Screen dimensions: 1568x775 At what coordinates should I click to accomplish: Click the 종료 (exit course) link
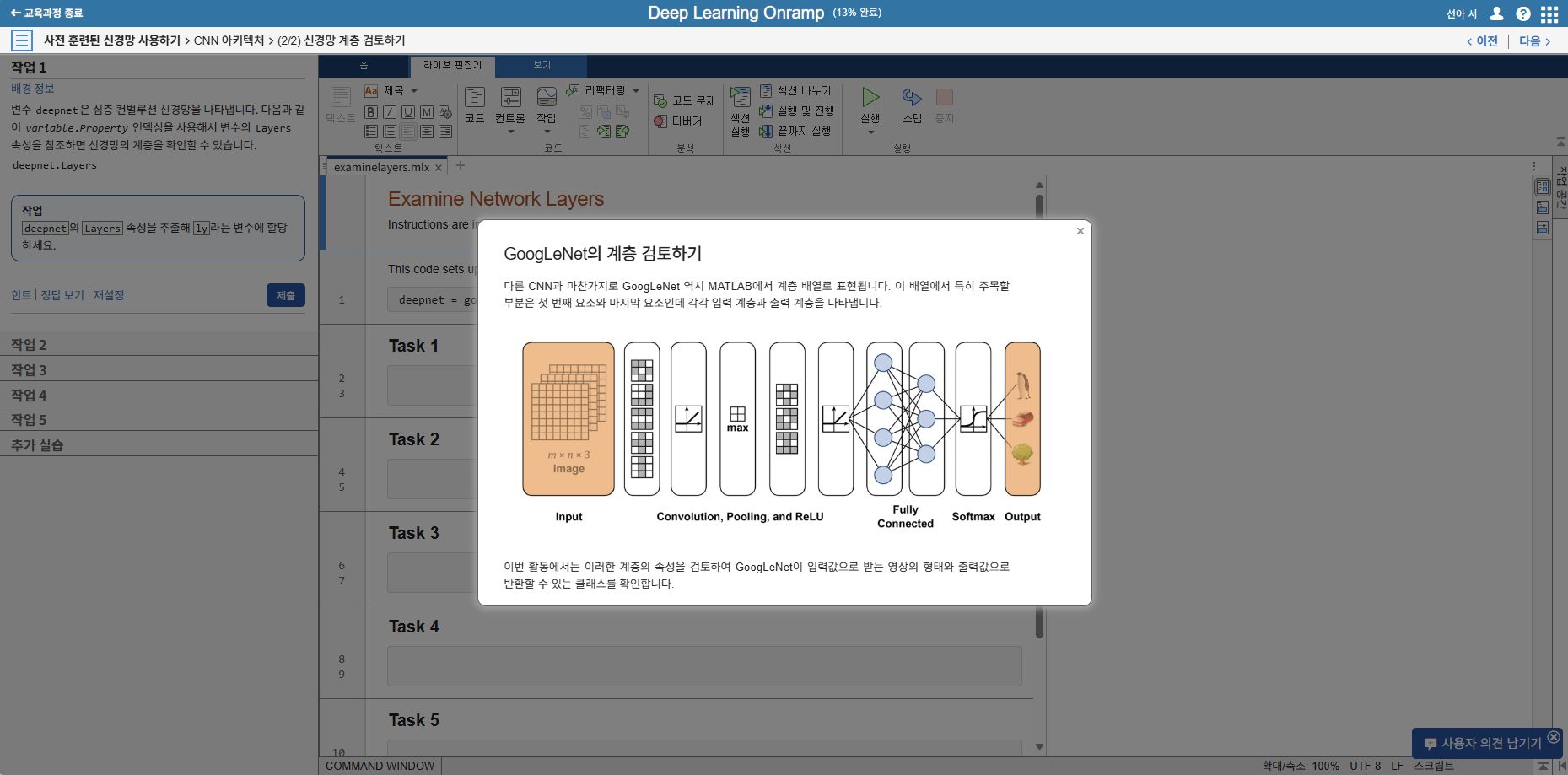pos(46,13)
